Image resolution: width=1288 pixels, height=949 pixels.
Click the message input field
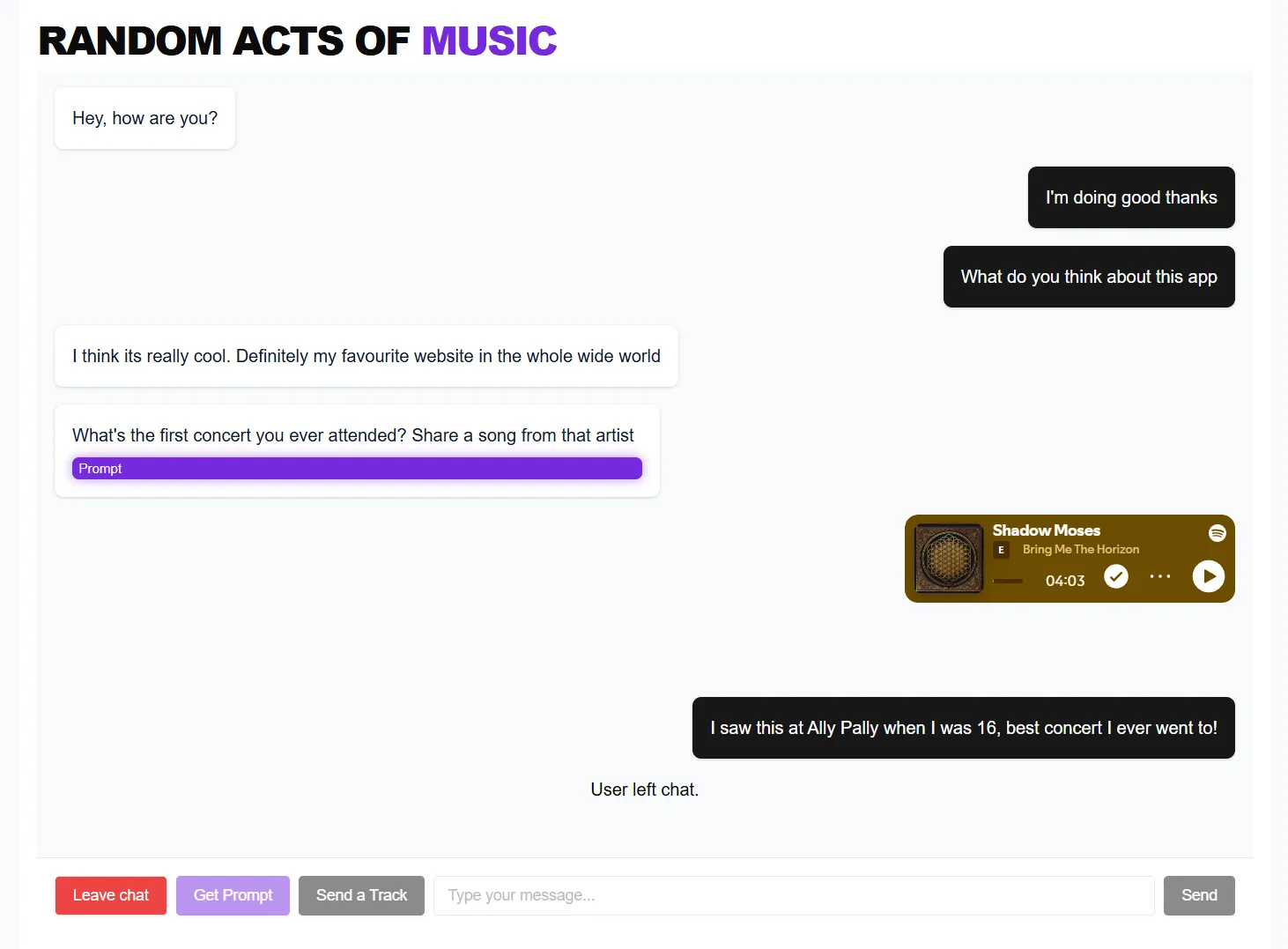click(x=793, y=895)
